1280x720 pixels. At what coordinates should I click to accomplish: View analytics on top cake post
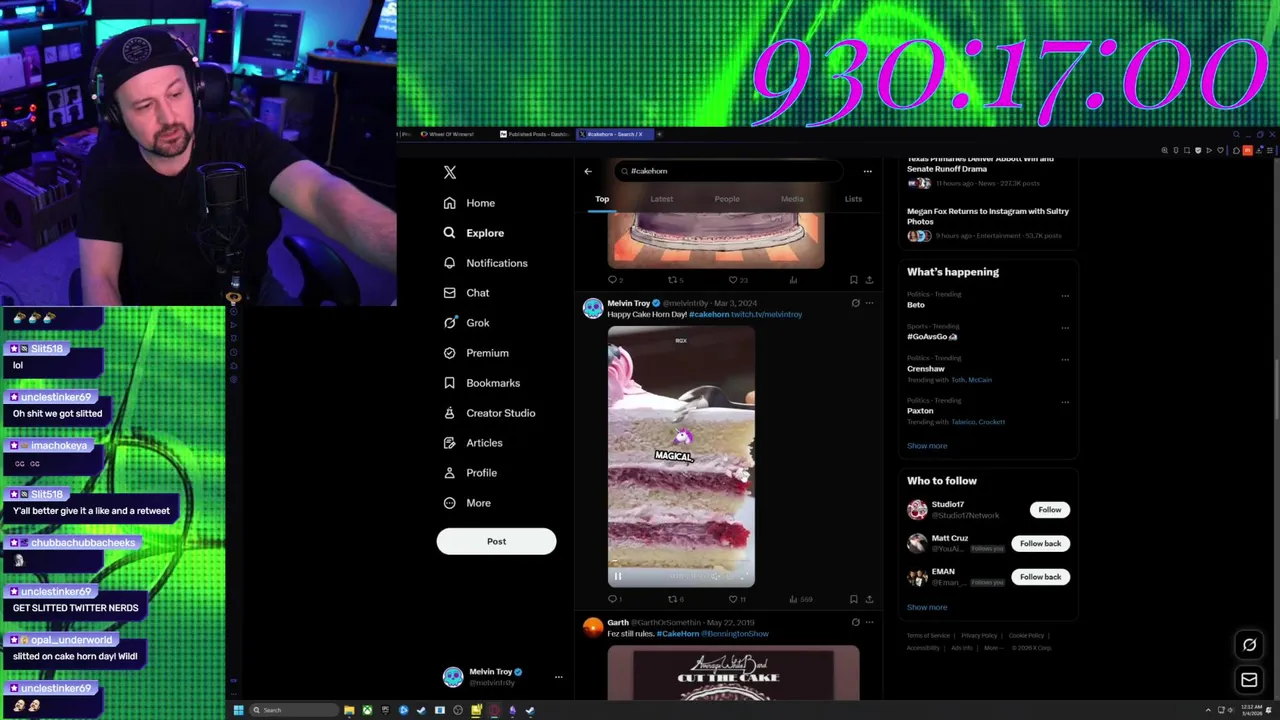(793, 280)
